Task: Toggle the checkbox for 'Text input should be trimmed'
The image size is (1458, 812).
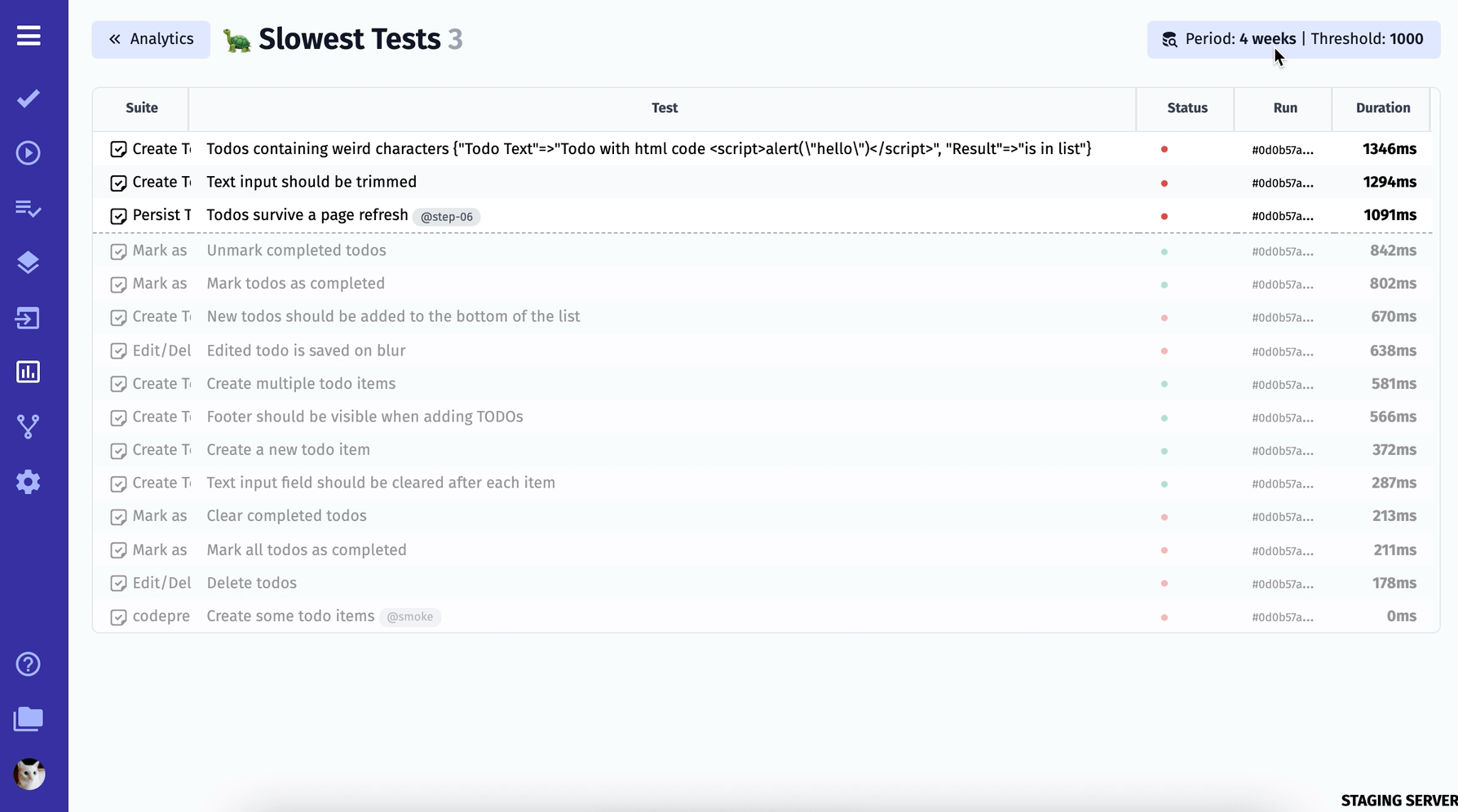Action: click(118, 183)
